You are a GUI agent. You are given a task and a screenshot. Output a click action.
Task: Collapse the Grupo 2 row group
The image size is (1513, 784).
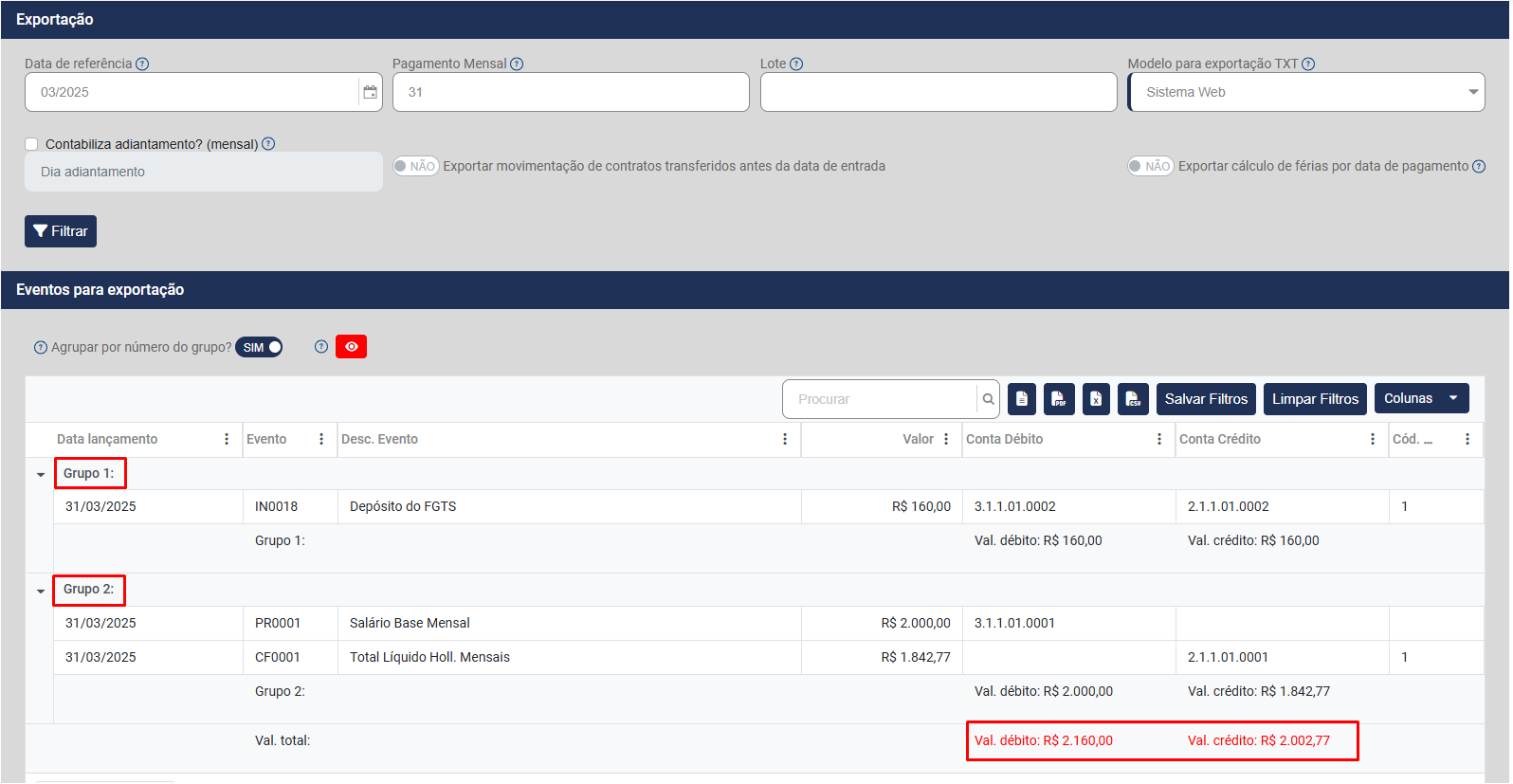41,591
